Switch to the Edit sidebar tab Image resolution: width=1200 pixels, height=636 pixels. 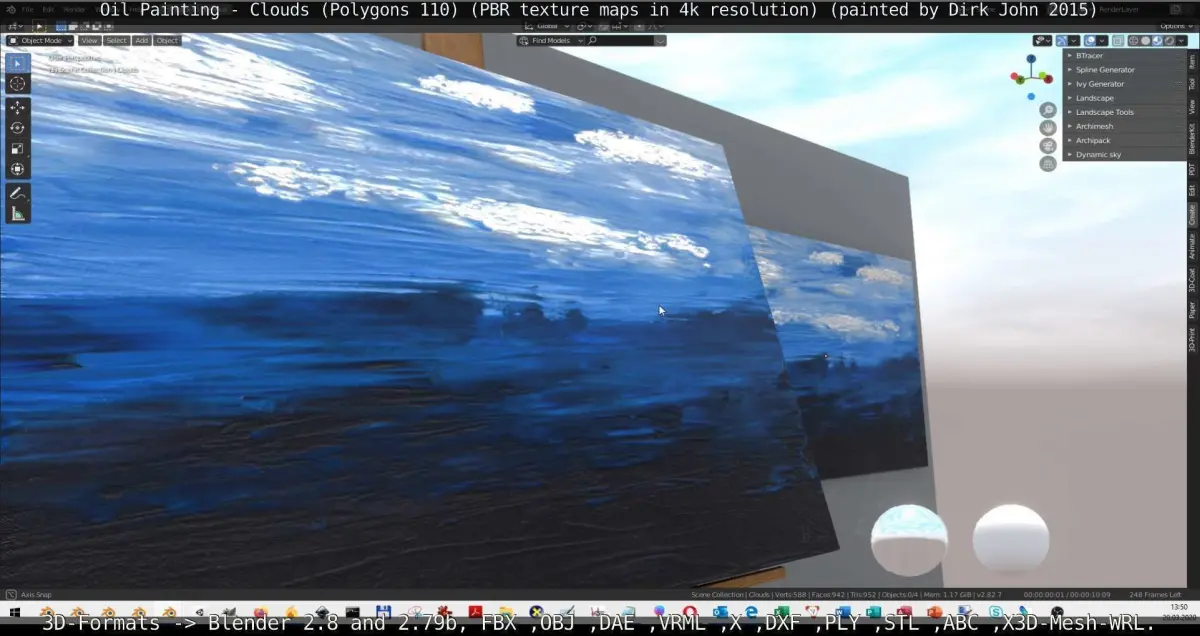click(1192, 190)
